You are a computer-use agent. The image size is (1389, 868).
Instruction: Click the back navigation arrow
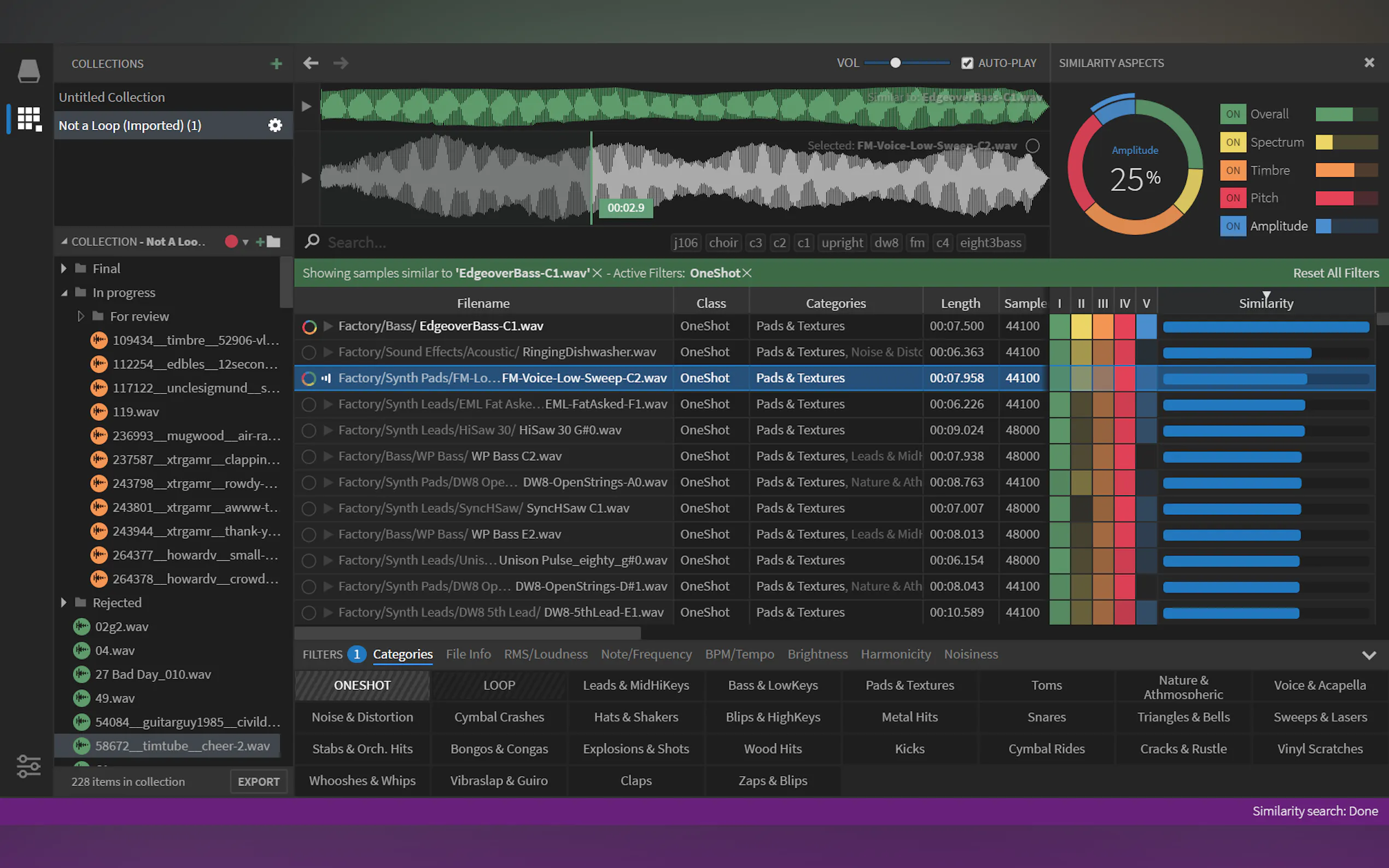(x=311, y=63)
